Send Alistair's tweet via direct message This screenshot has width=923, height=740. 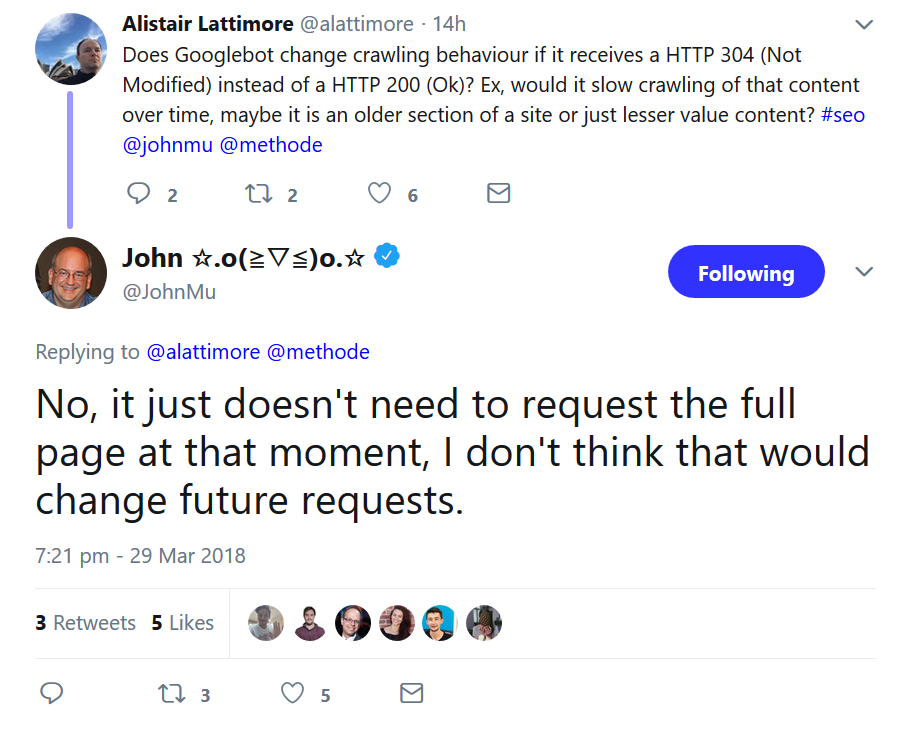498,194
